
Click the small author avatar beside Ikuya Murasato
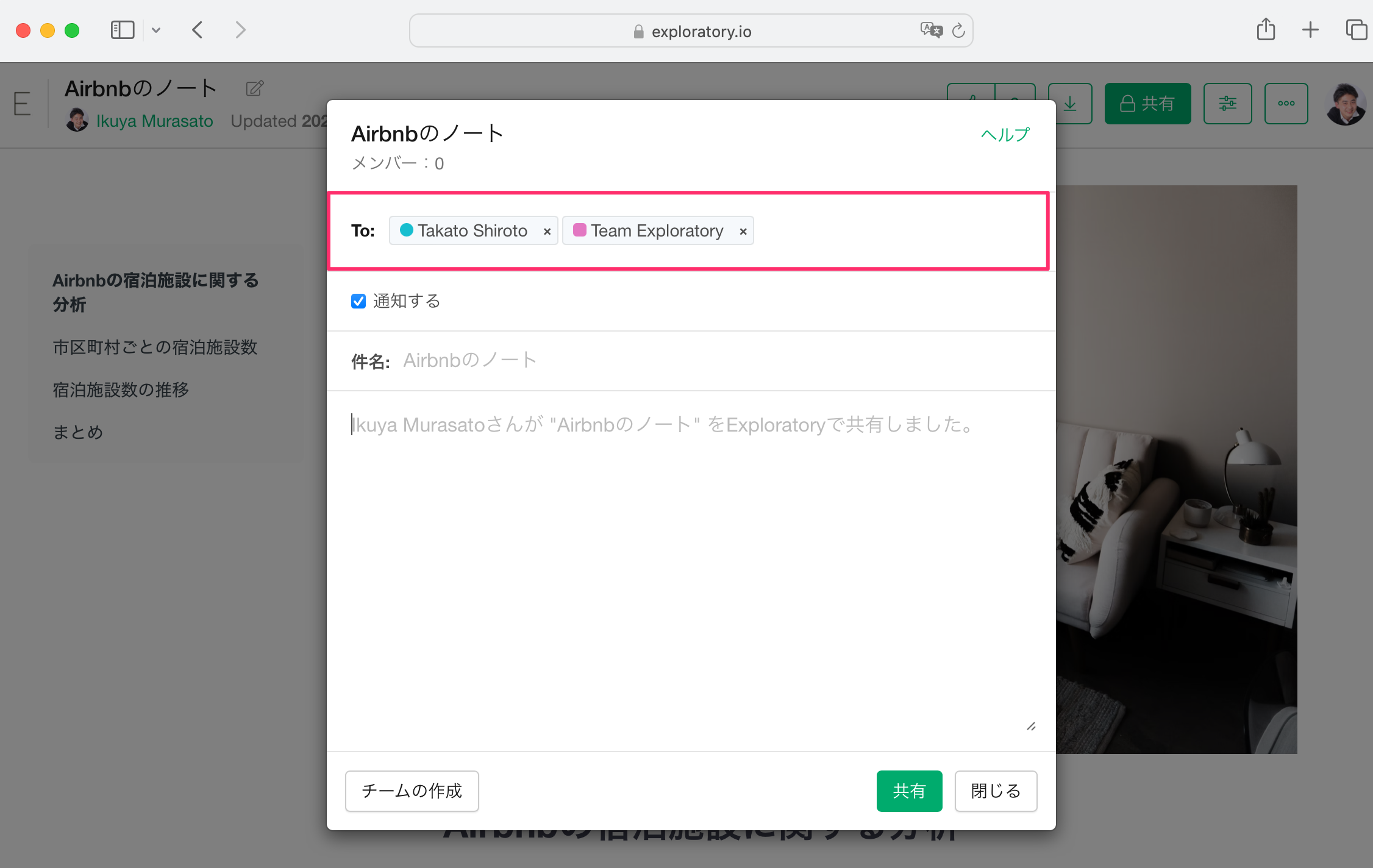[77, 120]
